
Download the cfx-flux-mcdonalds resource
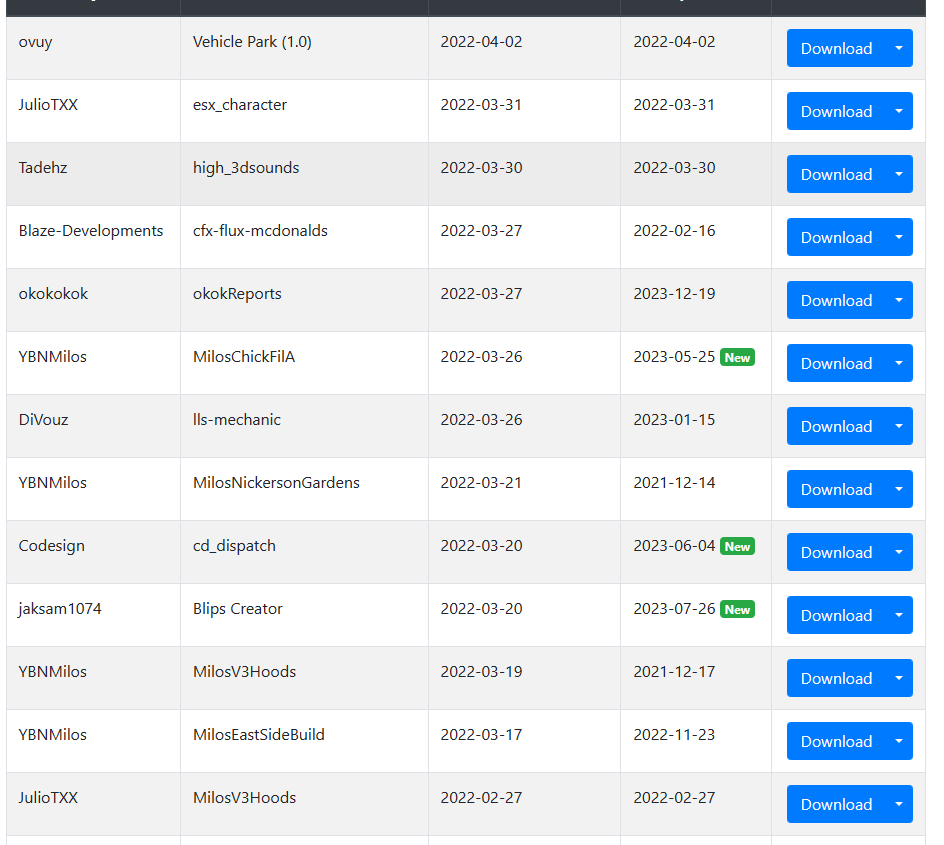click(x=836, y=237)
